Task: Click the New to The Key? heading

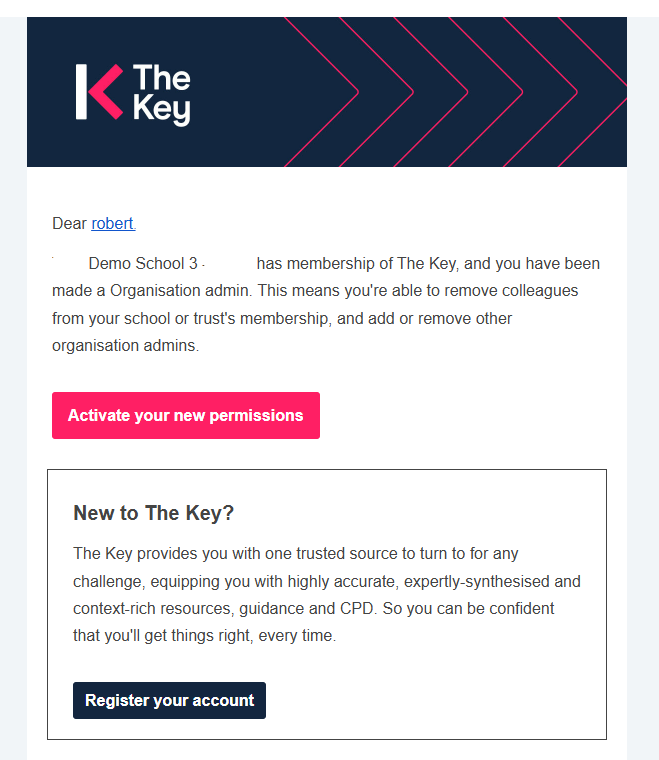Action: [153, 513]
